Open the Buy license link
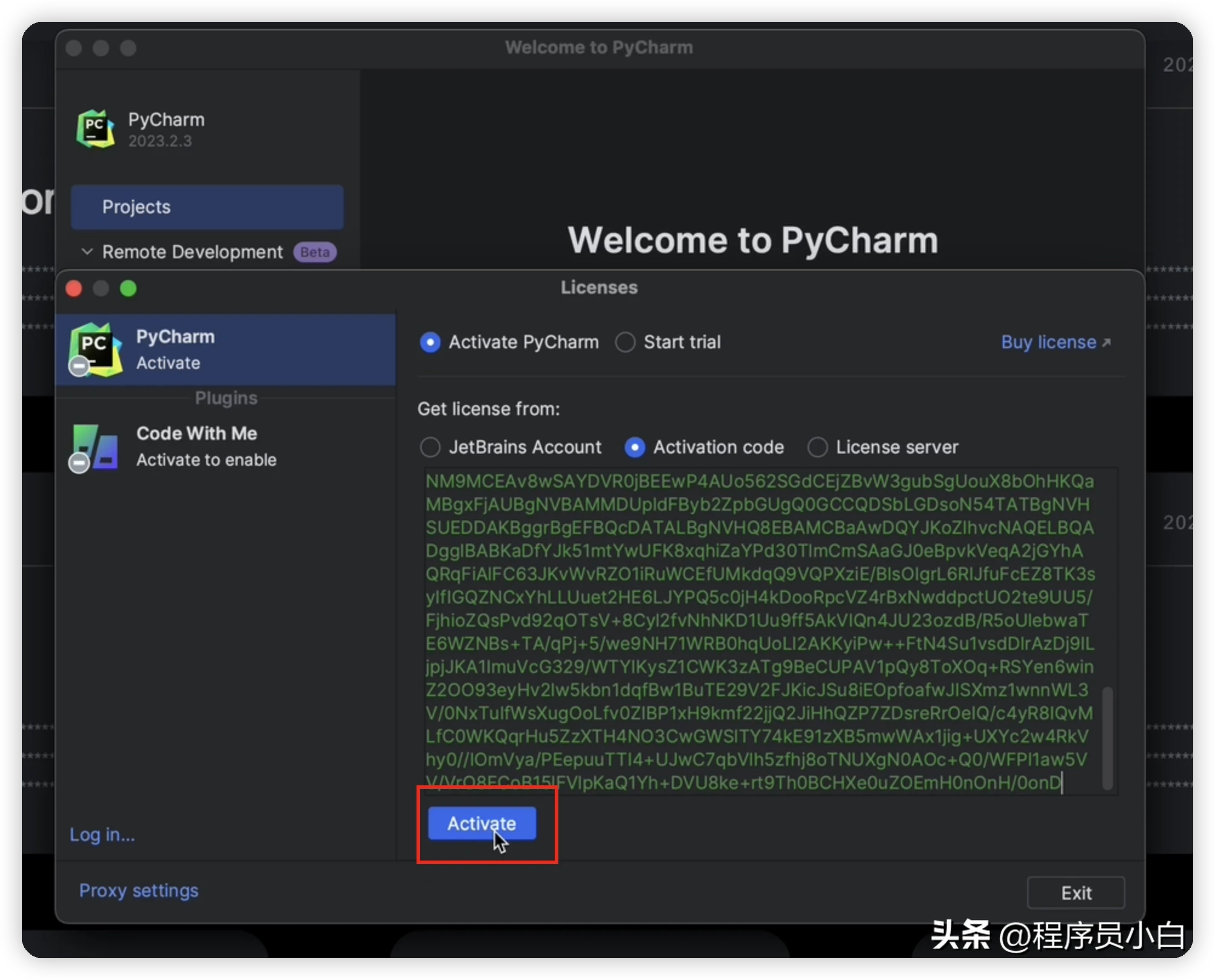 point(1056,343)
